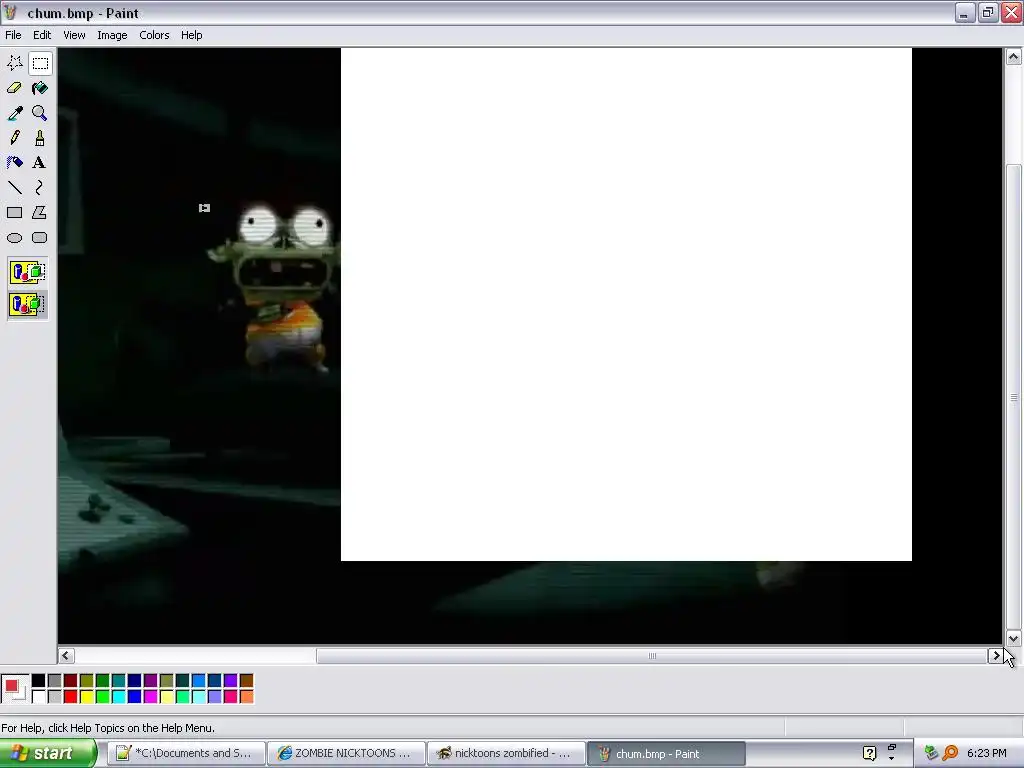Pick the Rectangle shape tool
This screenshot has width=1024, height=768.
point(14,213)
